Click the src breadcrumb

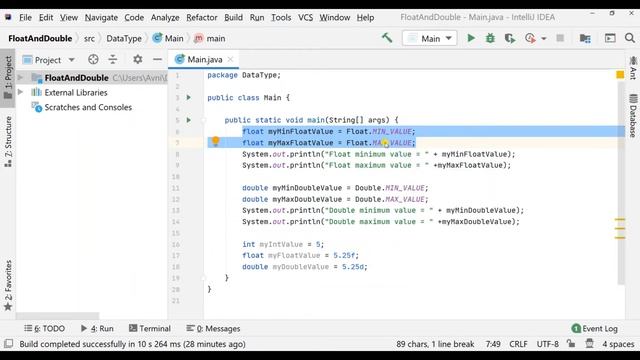[x=89, y=38]
